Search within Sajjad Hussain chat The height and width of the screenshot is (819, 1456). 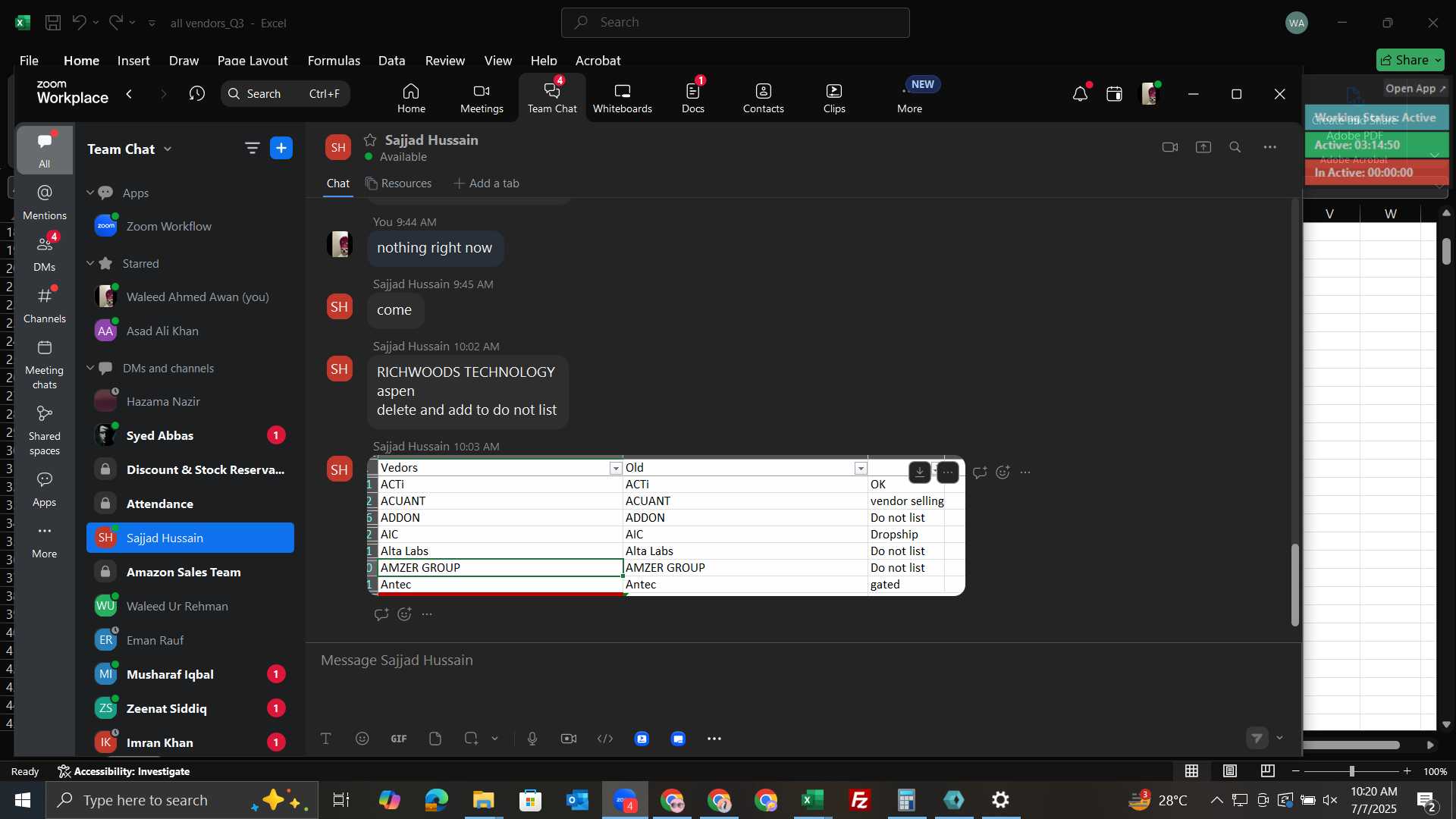click(x=1235, y=147)
